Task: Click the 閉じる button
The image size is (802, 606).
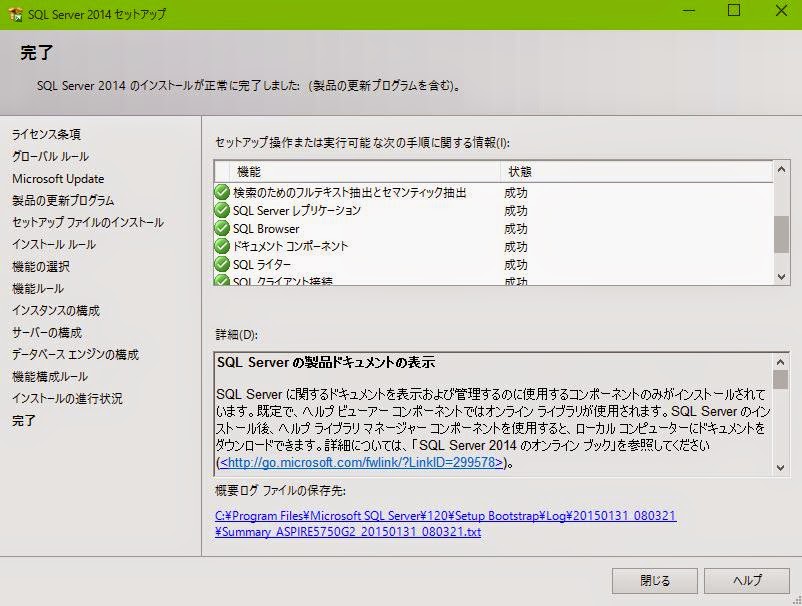Action: pyautogui.click(x=655, y=580)
